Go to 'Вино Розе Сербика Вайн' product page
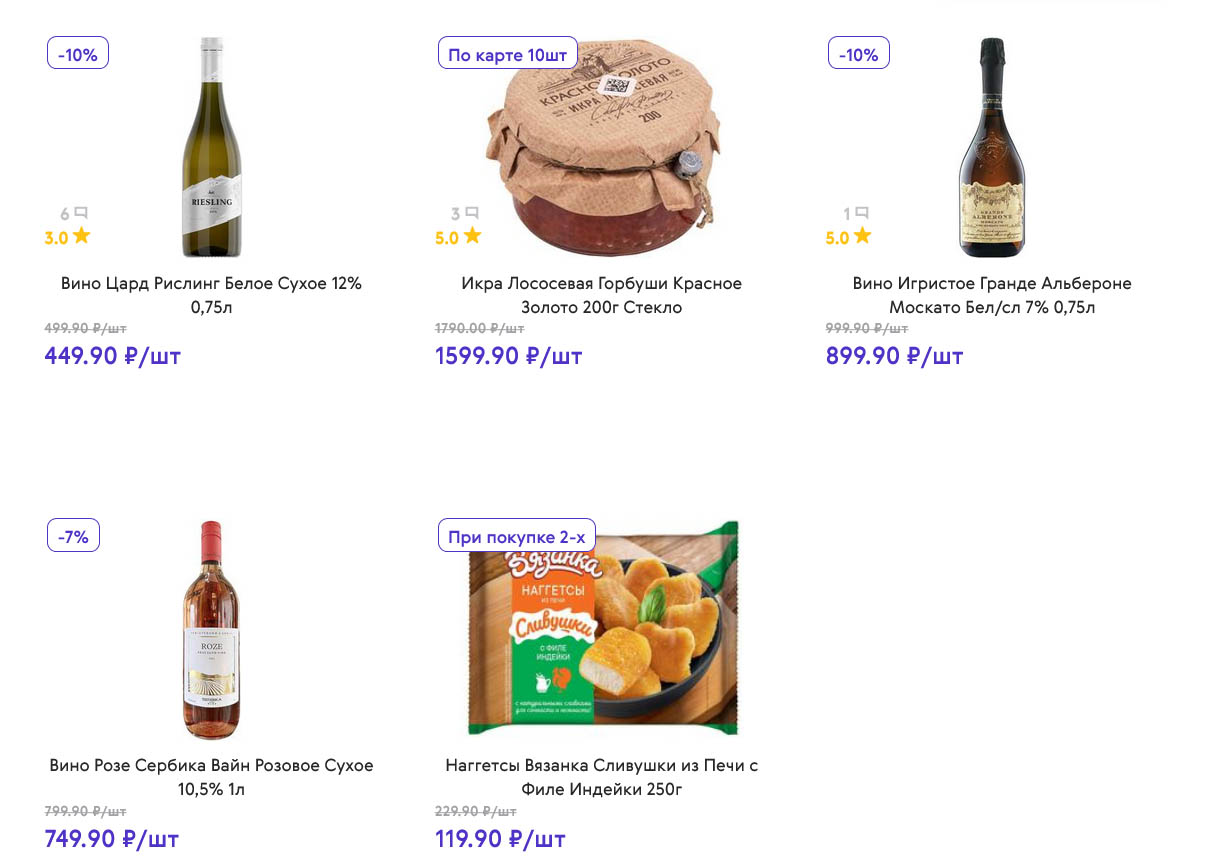Image resolution: width=1225 pixels, height=865 pixels. pos(211,777)
